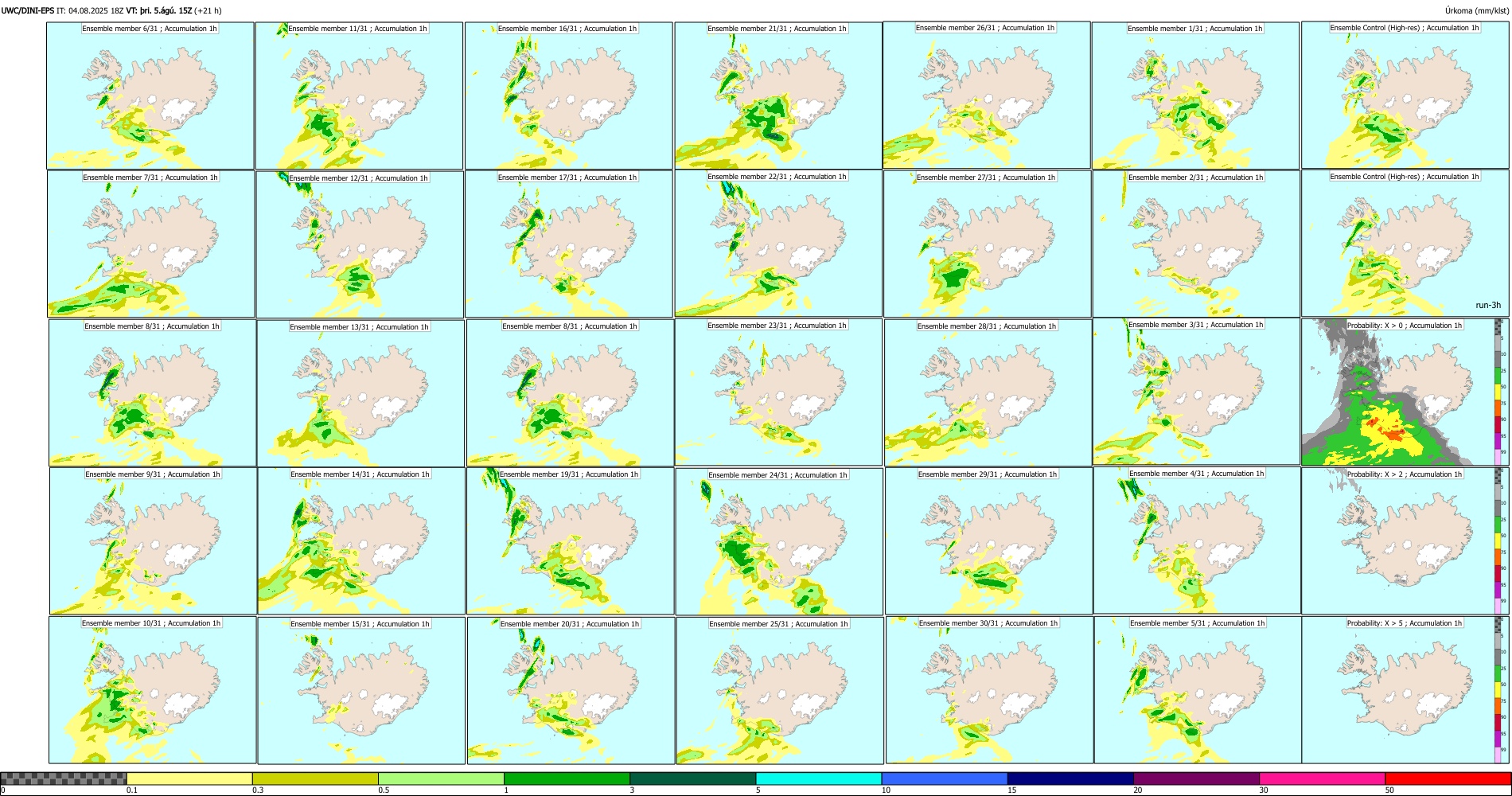Select the Ensemble member 13/31 map

[x=360, y=393]
